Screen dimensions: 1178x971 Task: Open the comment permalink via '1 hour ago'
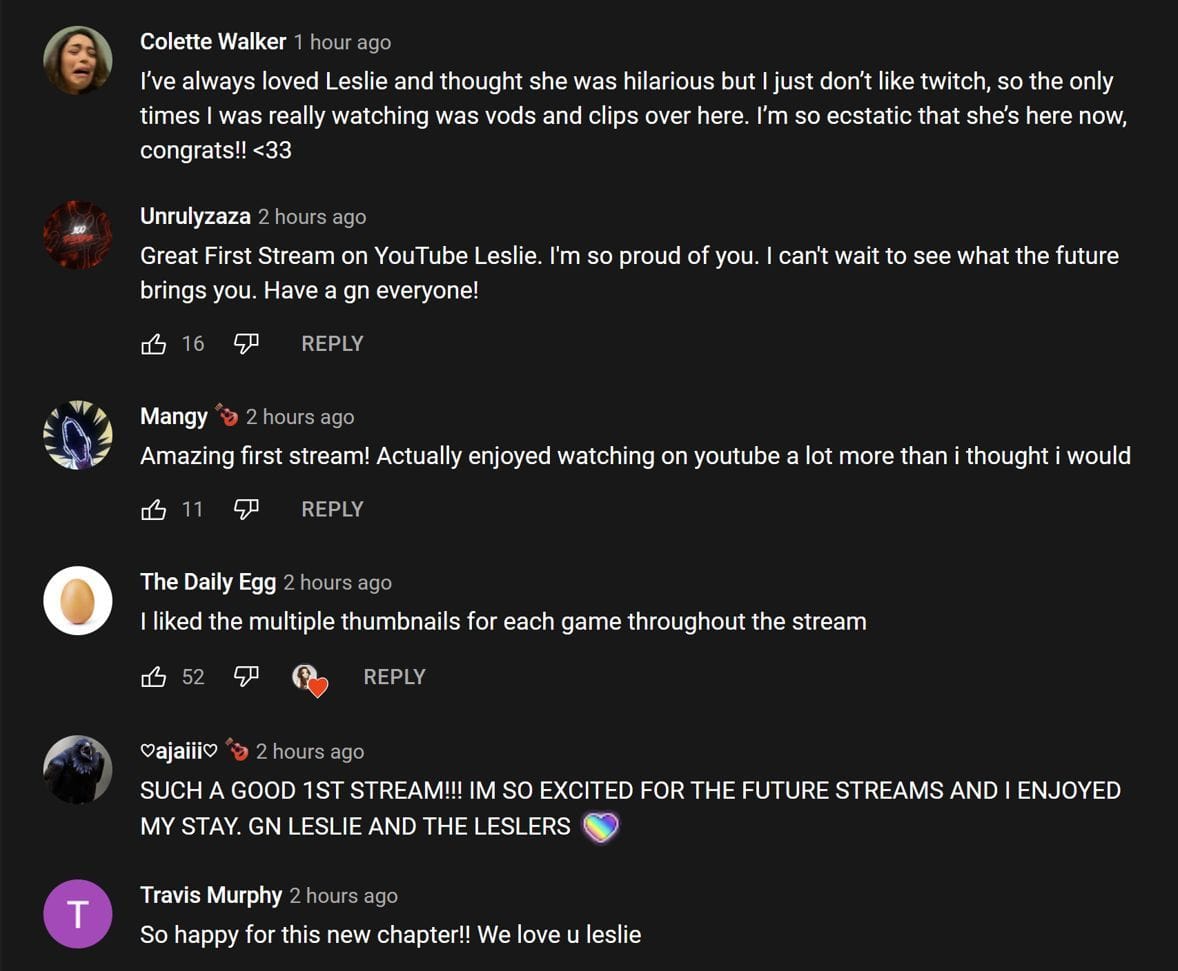tap(341, 42)
